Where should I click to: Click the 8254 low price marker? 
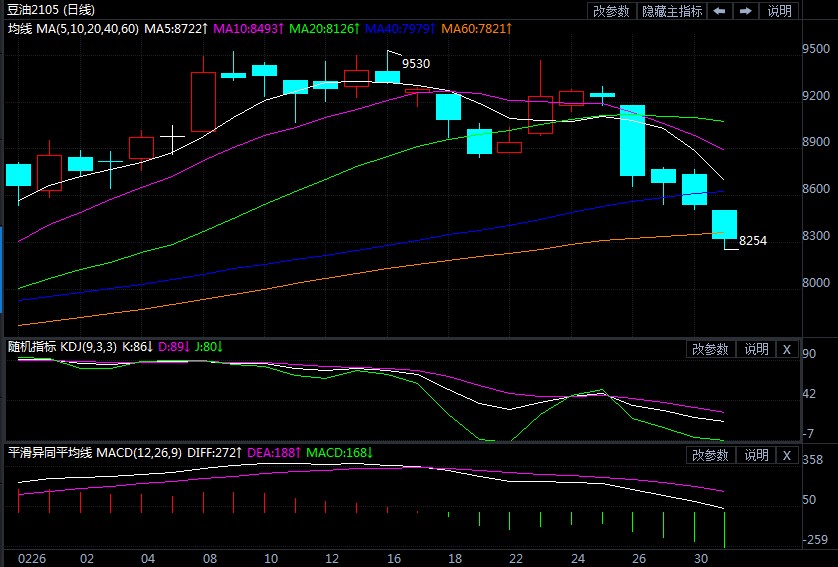(752, 242)
